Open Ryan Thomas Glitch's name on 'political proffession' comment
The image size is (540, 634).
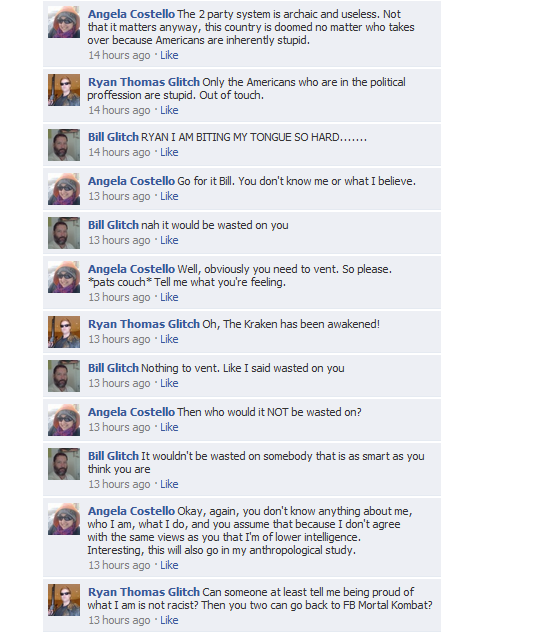click(x=144, y=82)
